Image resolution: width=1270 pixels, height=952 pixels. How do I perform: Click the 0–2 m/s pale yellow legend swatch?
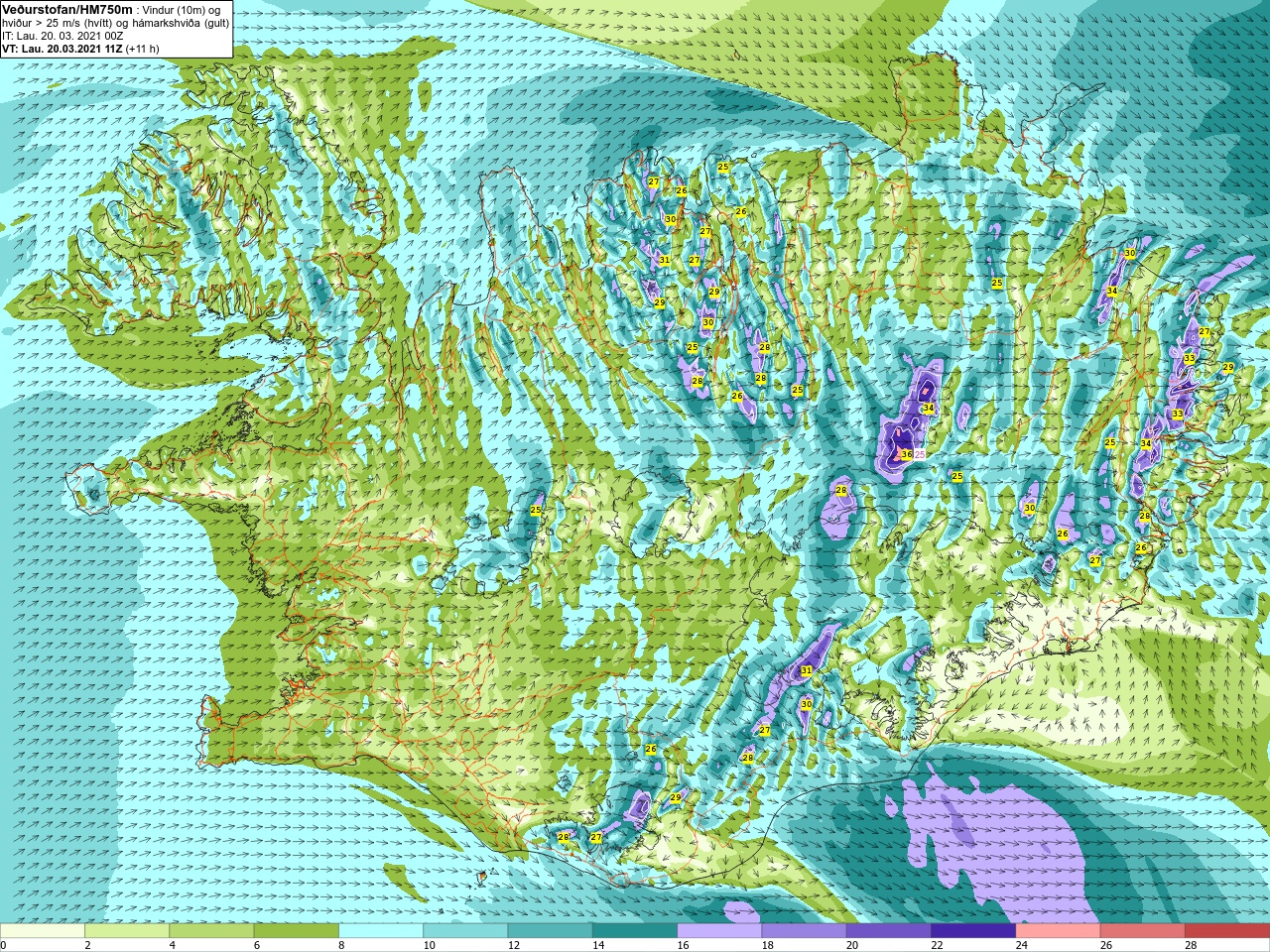click(x=43, y=931)
